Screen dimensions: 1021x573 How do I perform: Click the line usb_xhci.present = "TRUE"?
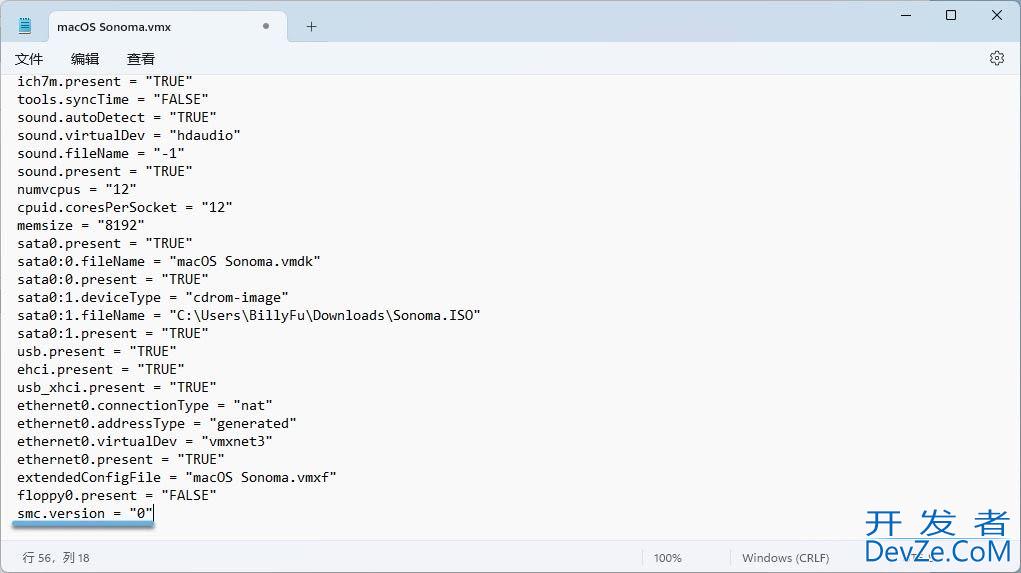[117, 387]
